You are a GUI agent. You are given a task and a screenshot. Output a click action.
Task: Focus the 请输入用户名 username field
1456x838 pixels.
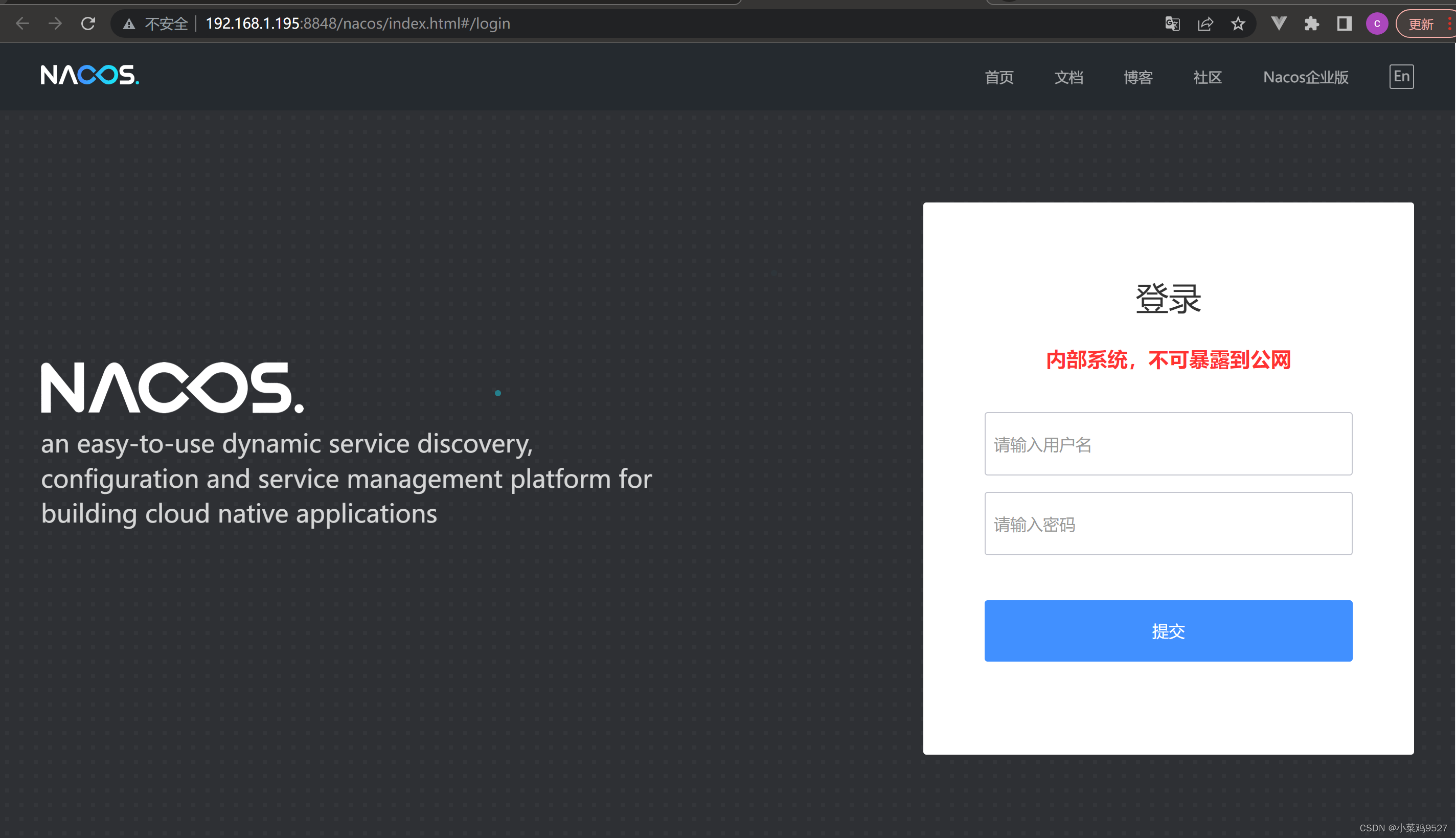click(x=1168, y=444)
